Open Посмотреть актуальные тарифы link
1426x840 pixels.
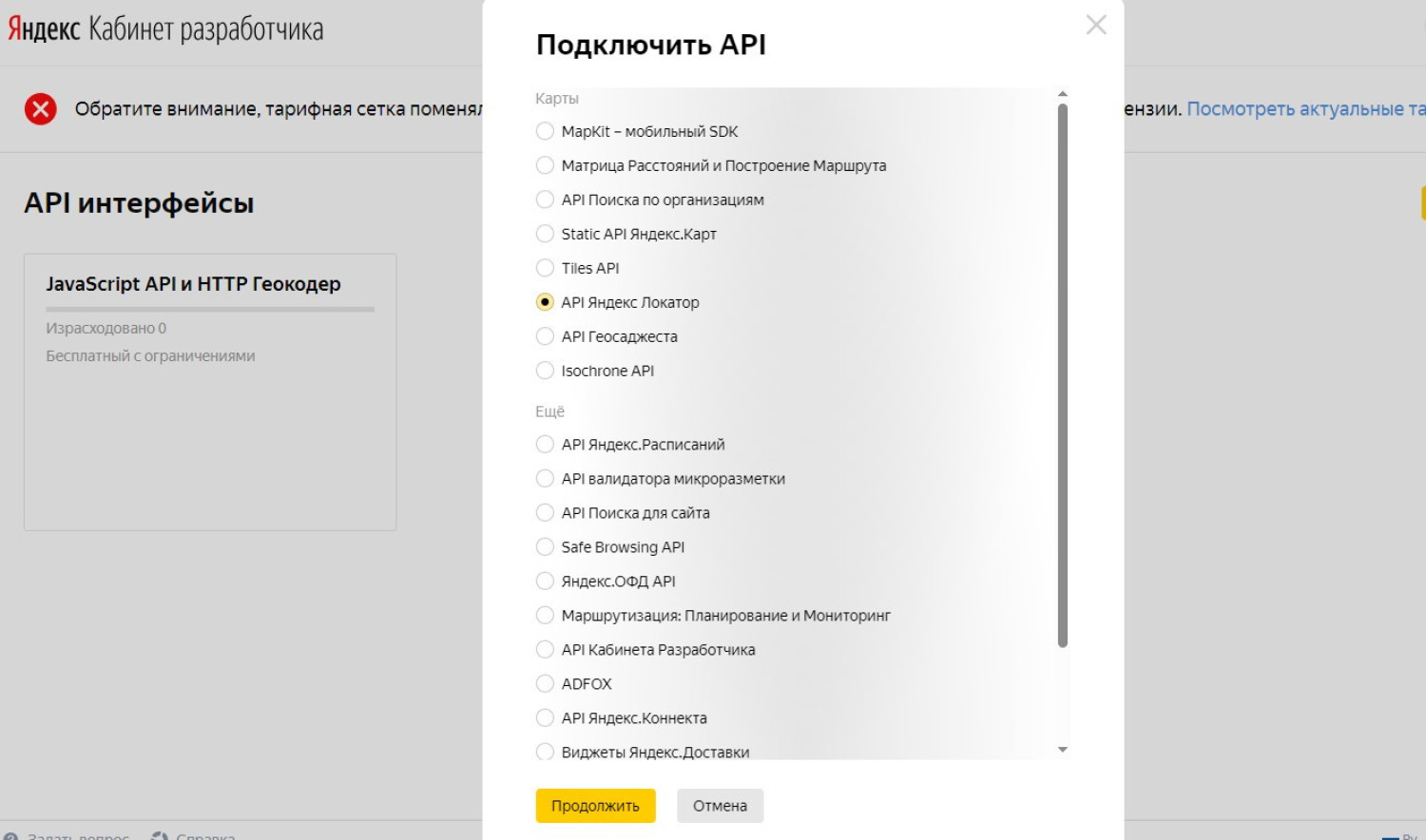point(1304,109)
